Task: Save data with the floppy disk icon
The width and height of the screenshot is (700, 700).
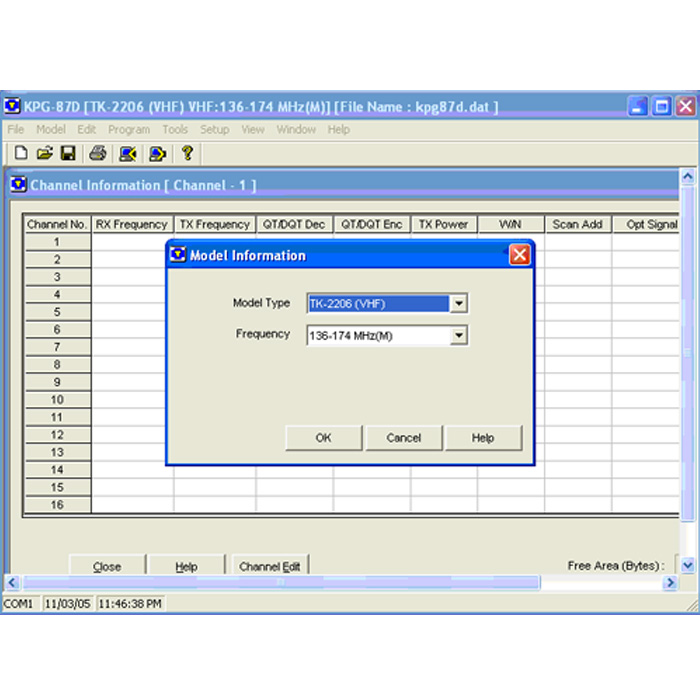Action: click(68, 153)
